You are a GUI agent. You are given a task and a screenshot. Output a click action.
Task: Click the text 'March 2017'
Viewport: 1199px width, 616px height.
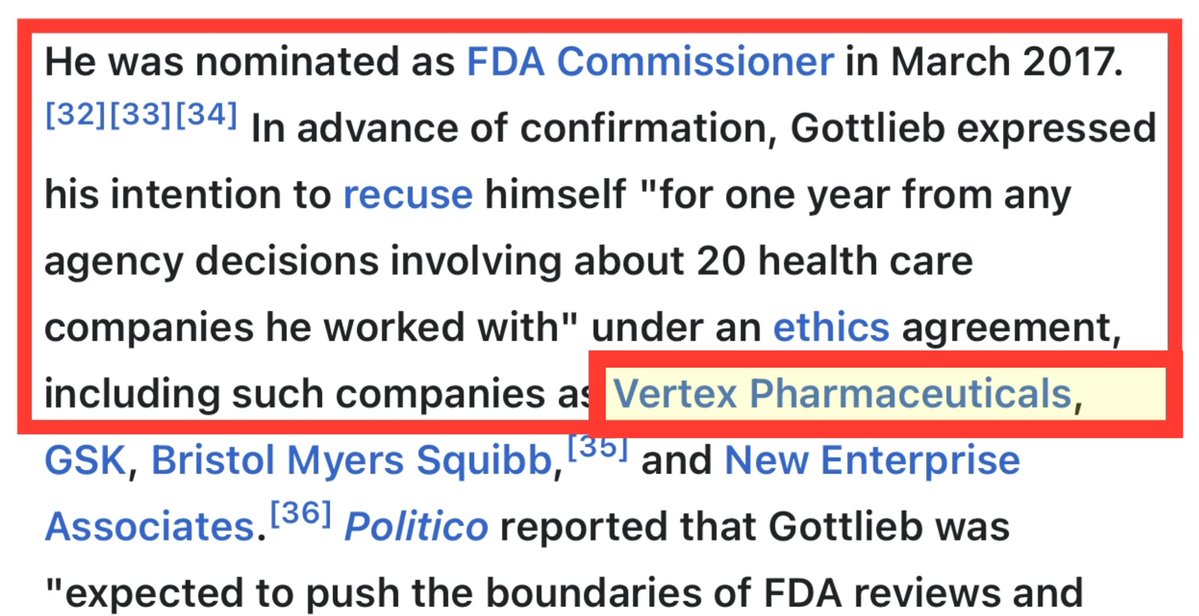[1002, 62]
